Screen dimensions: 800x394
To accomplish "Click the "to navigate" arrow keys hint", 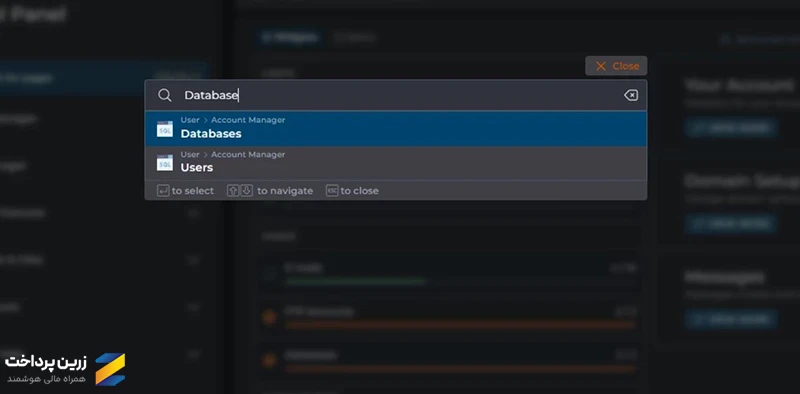I will [x=270, y=191].
